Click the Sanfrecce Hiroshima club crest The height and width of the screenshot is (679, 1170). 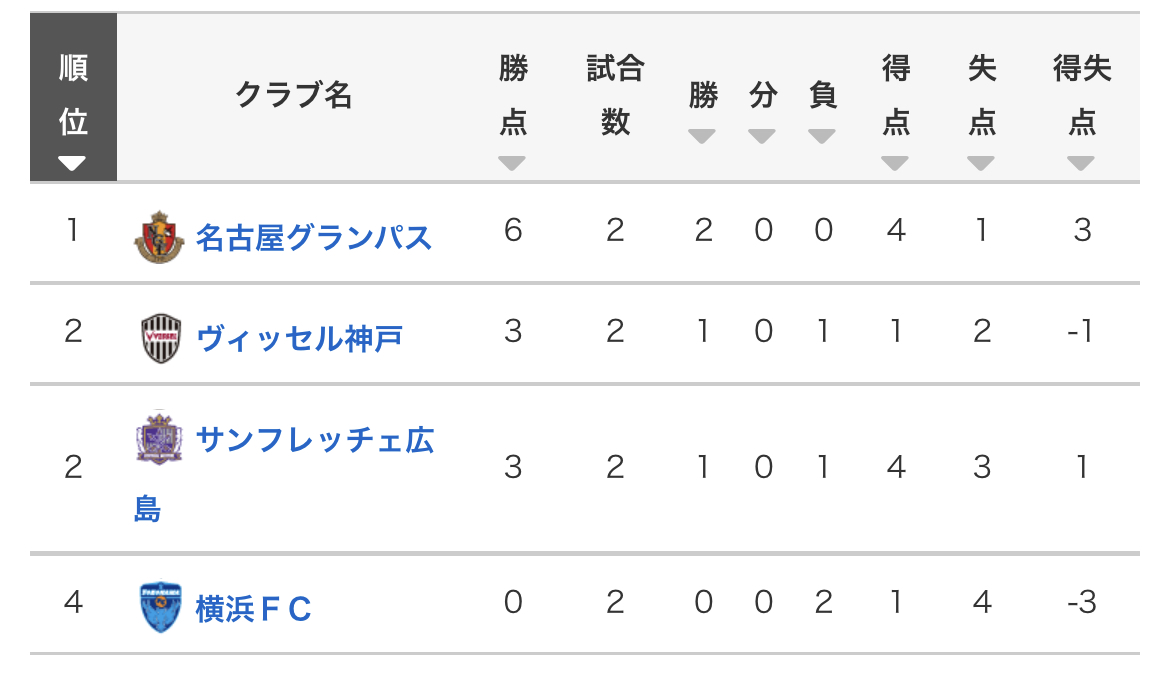click(x=159, y=437)
